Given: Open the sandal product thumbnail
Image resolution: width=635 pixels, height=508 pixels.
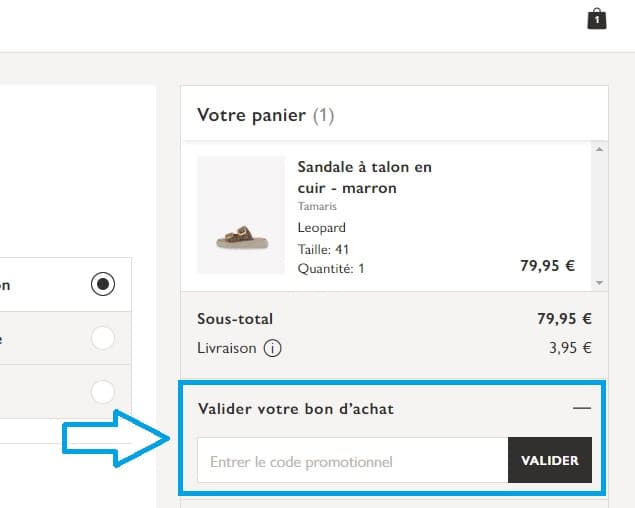Looking at the screenshot, I should [x=241, y=215].
